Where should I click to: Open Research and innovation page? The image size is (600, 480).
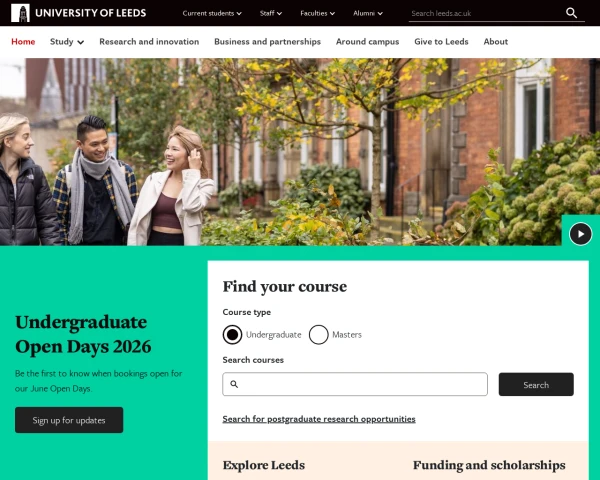coord(149,42)
